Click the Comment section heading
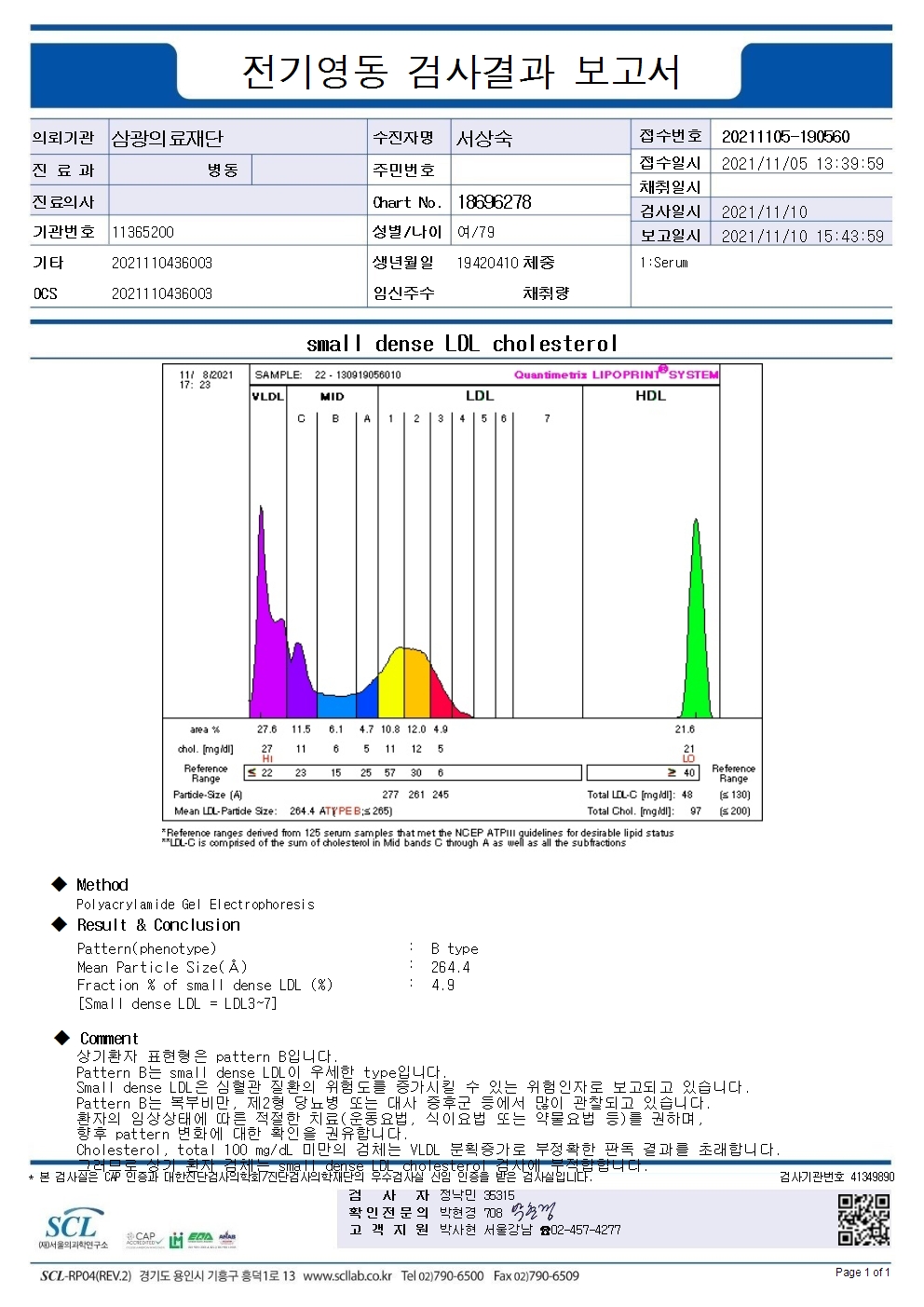 [109, 1039]
